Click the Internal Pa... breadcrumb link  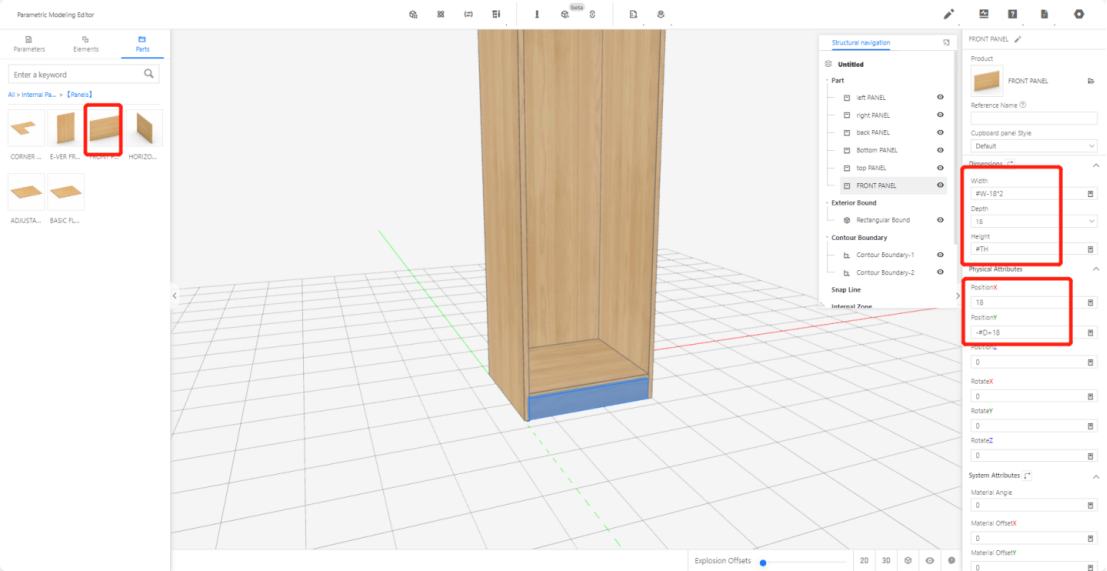coord(39,94)
